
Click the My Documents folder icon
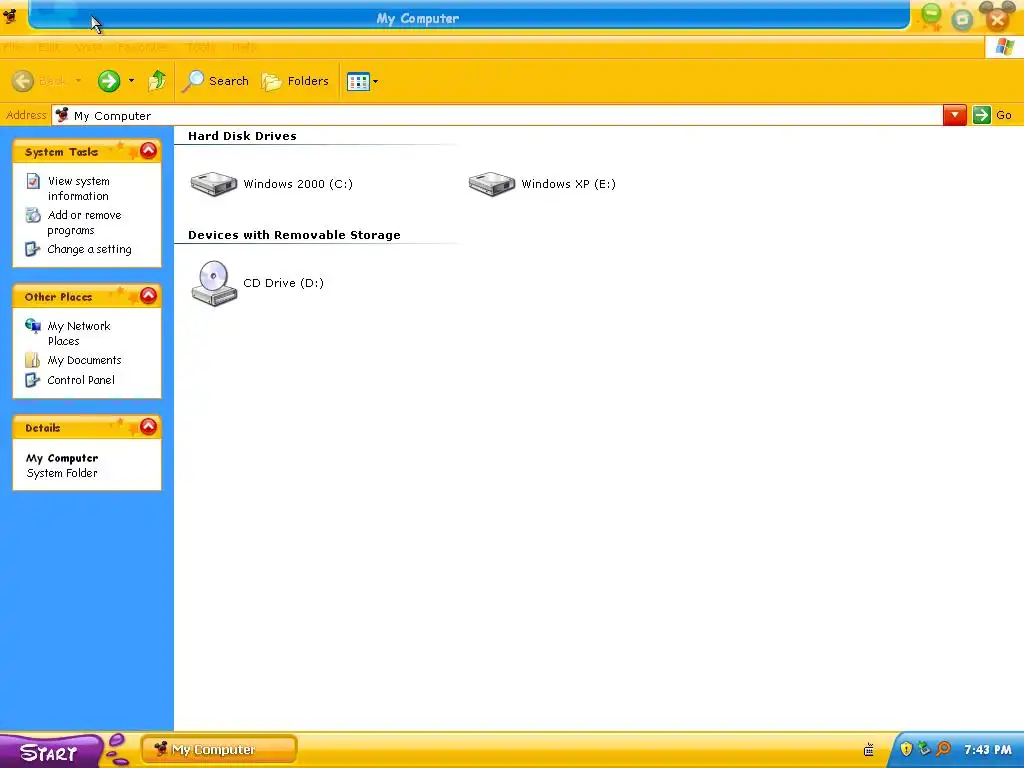[32, 360]
